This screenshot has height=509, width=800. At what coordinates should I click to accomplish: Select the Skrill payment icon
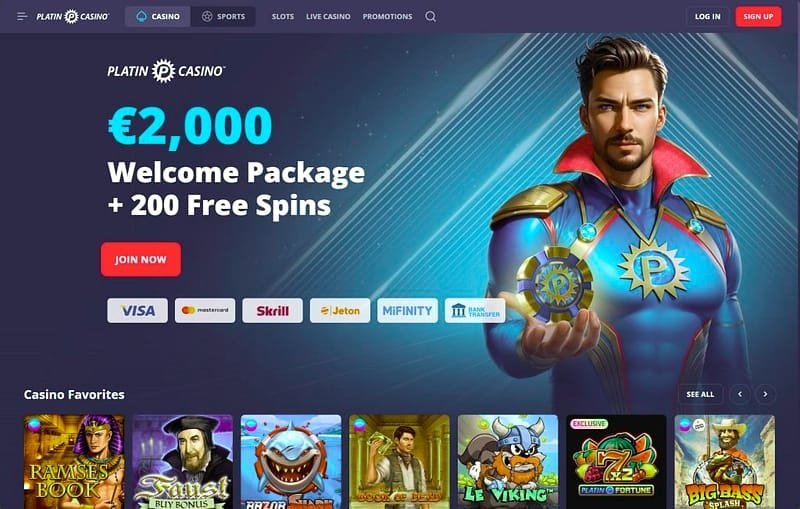[272, 311]
